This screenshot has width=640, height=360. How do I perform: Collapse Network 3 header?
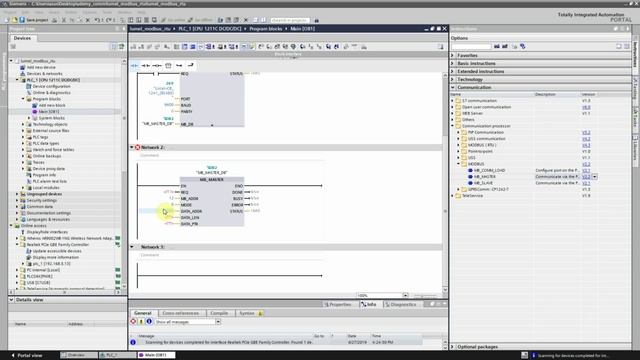click(132, 247)
